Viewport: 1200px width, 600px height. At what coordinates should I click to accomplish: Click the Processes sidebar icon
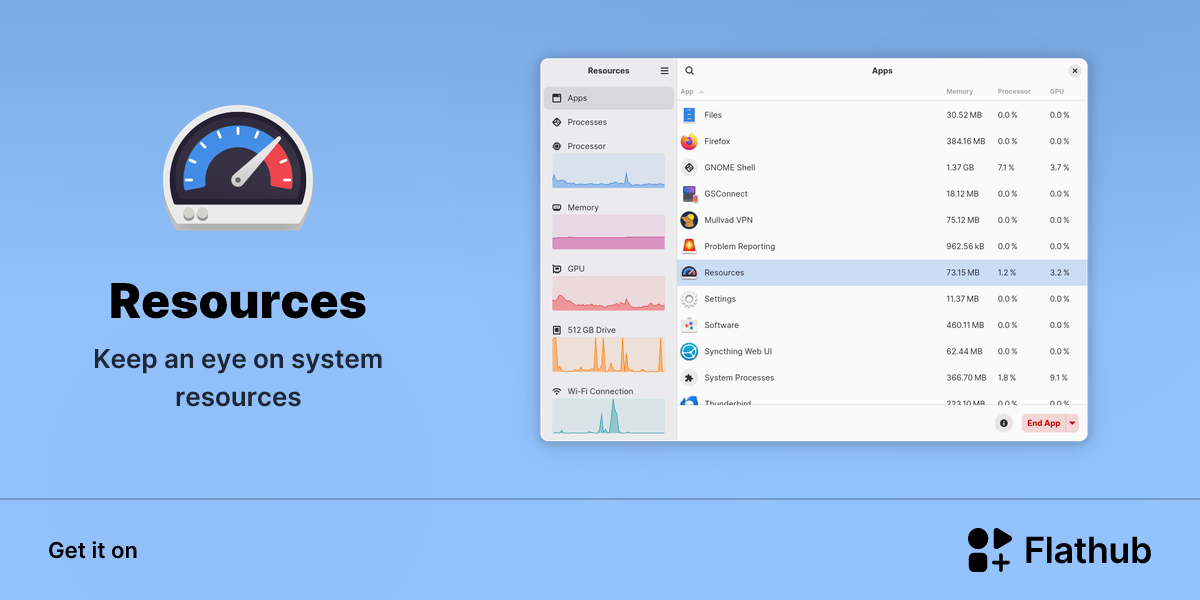click(x=557, y=122)
